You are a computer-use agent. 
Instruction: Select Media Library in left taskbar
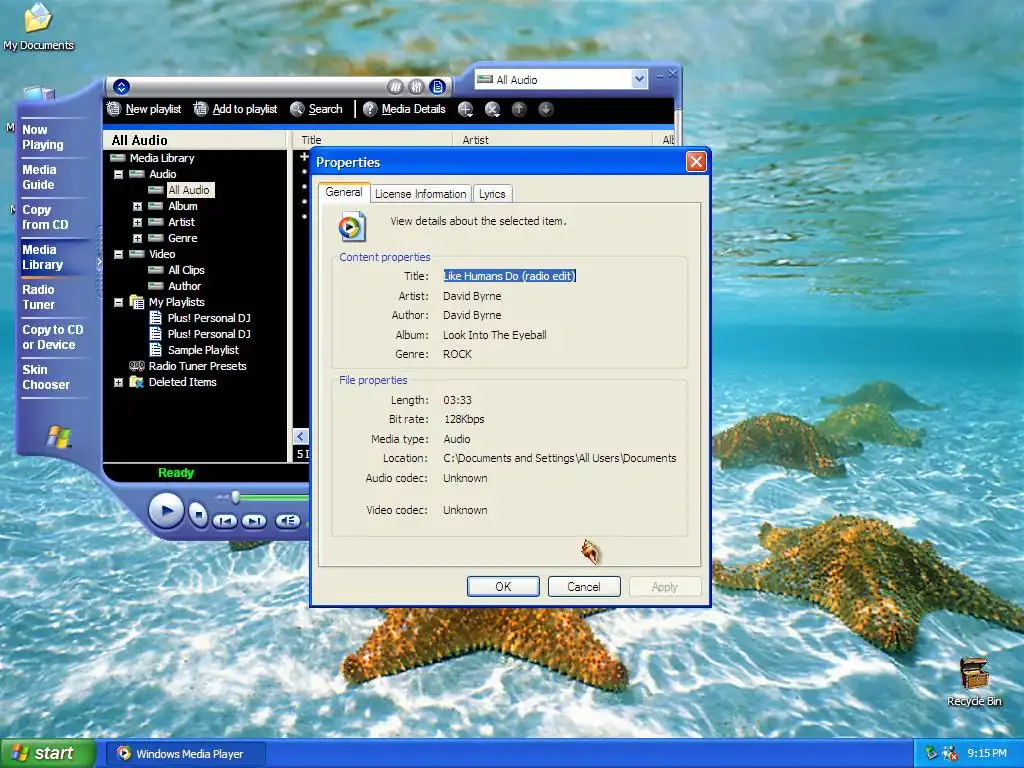click(x=42, y=257)
